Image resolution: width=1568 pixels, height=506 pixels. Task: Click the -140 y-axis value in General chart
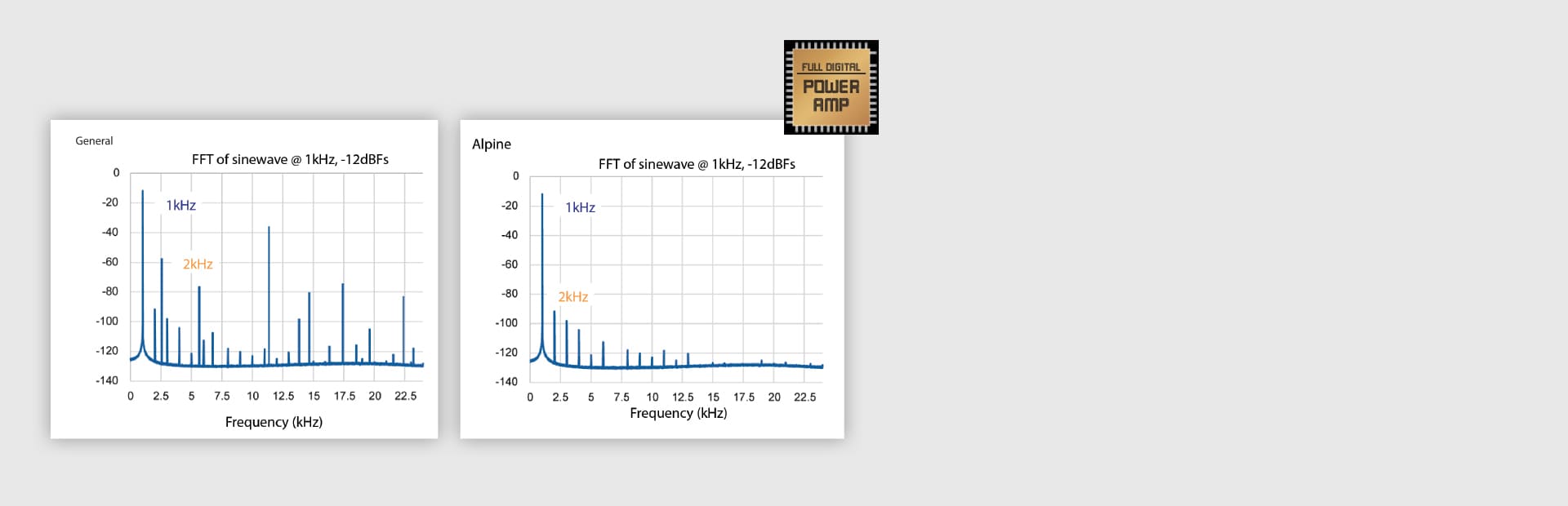coord(107,380)
